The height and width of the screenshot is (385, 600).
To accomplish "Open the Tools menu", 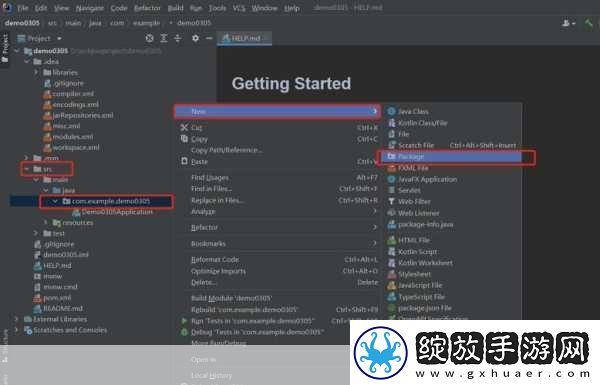I will 217,8.
